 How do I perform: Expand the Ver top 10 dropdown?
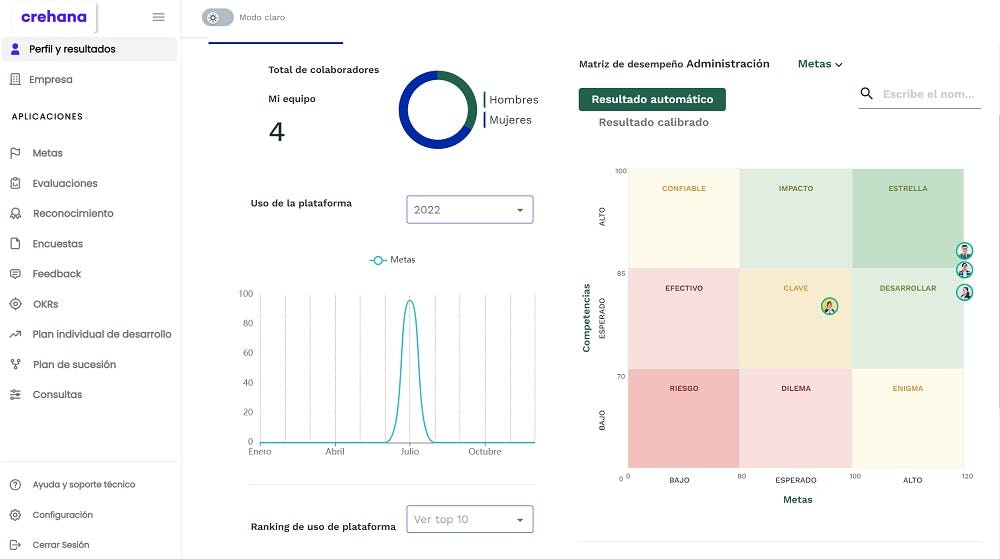tap(469, 519)
